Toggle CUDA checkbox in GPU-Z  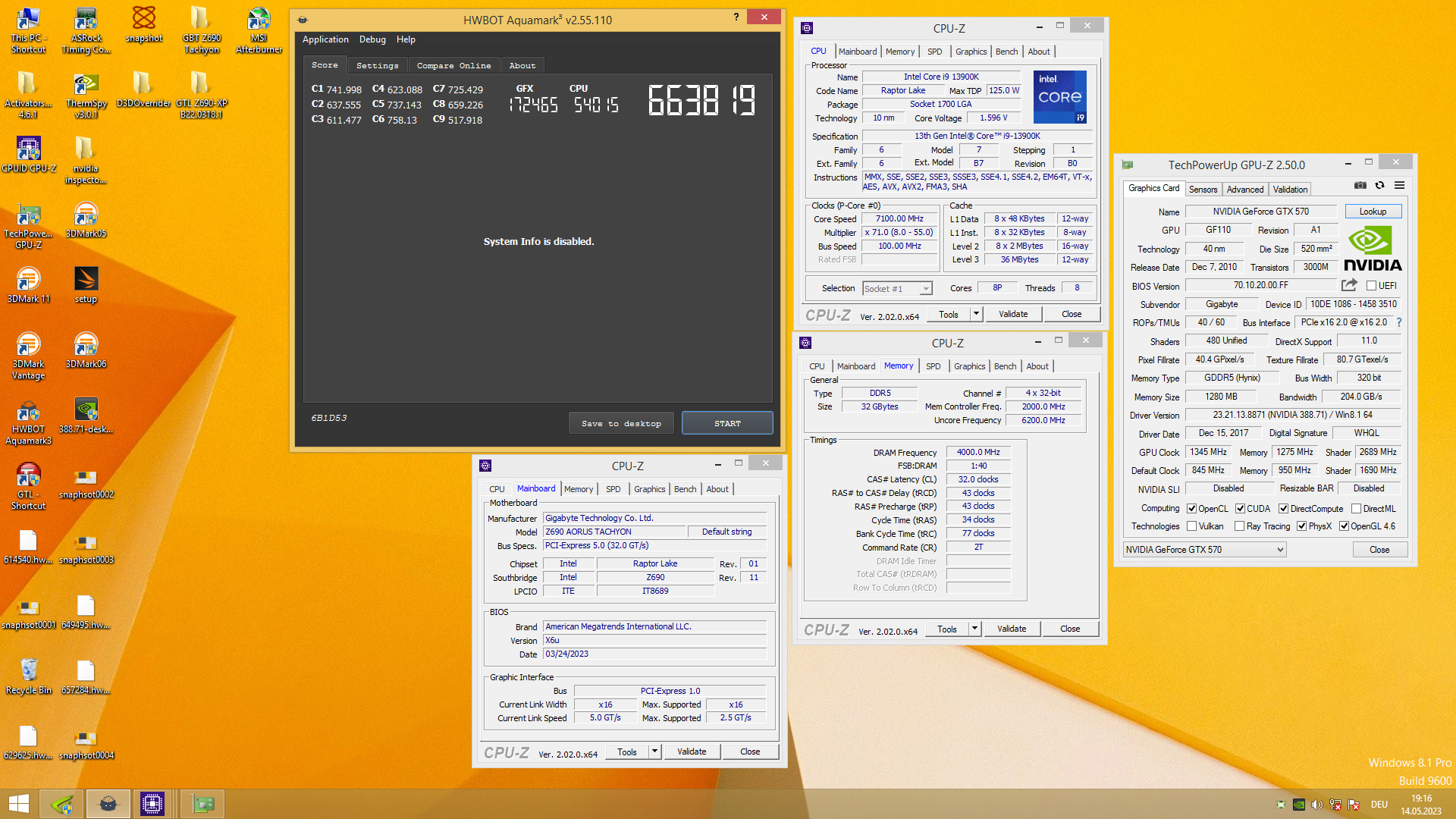pyautogui.click(x=1240, y=509)
